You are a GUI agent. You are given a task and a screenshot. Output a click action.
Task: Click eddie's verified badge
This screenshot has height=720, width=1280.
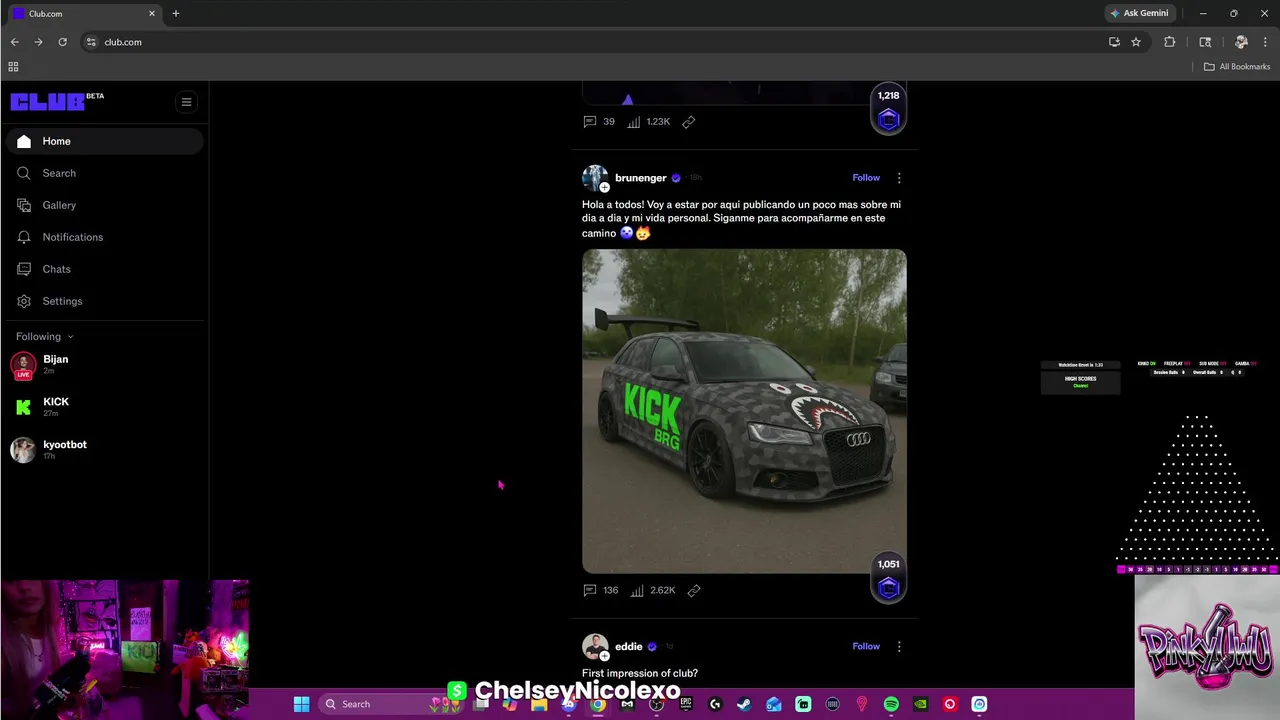652,646
